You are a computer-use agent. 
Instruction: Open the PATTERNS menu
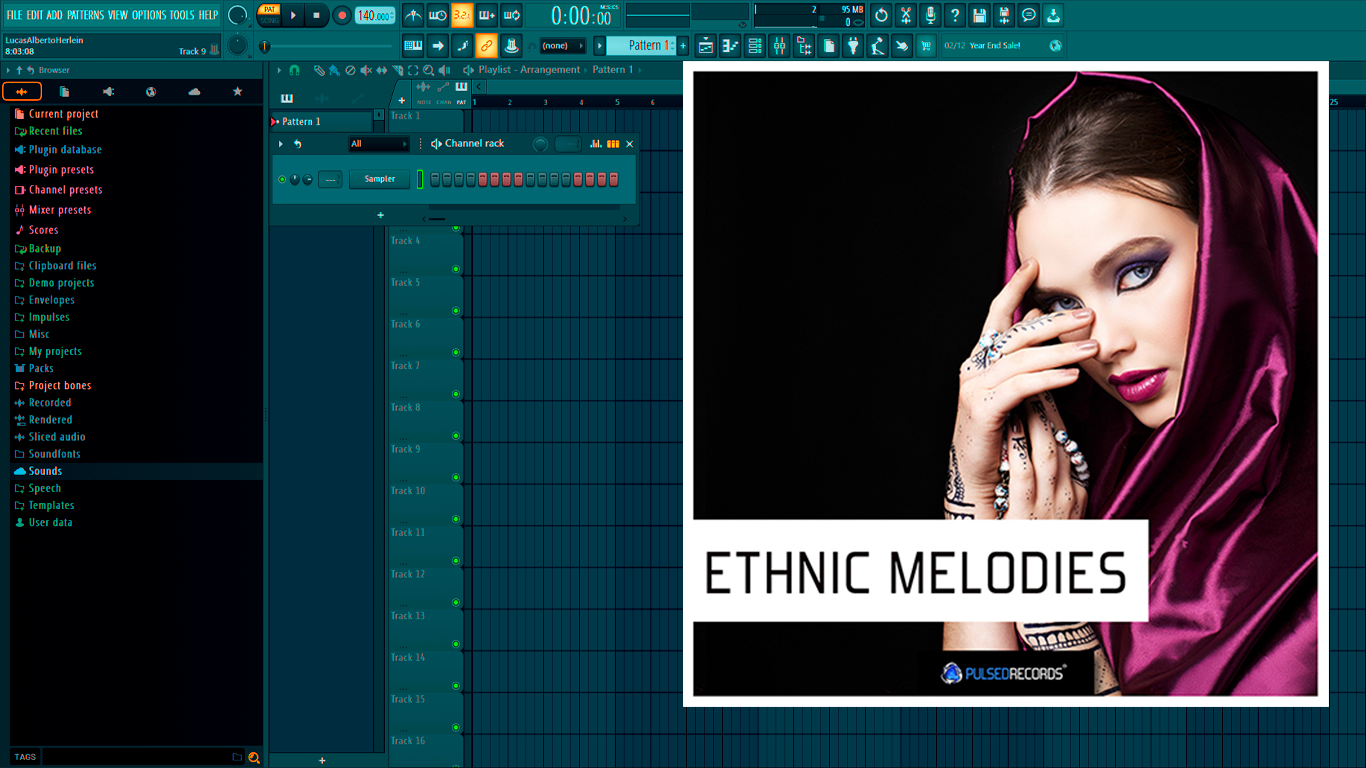point(85,15)
